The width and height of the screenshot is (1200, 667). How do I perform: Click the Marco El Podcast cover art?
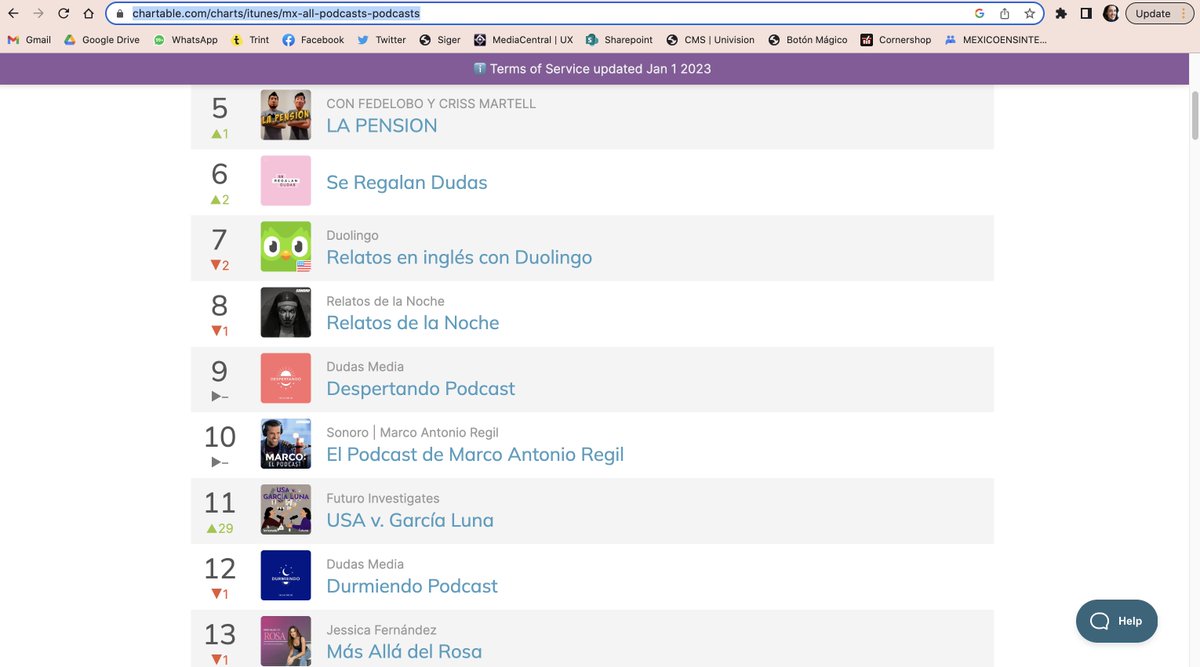[285, 444]
